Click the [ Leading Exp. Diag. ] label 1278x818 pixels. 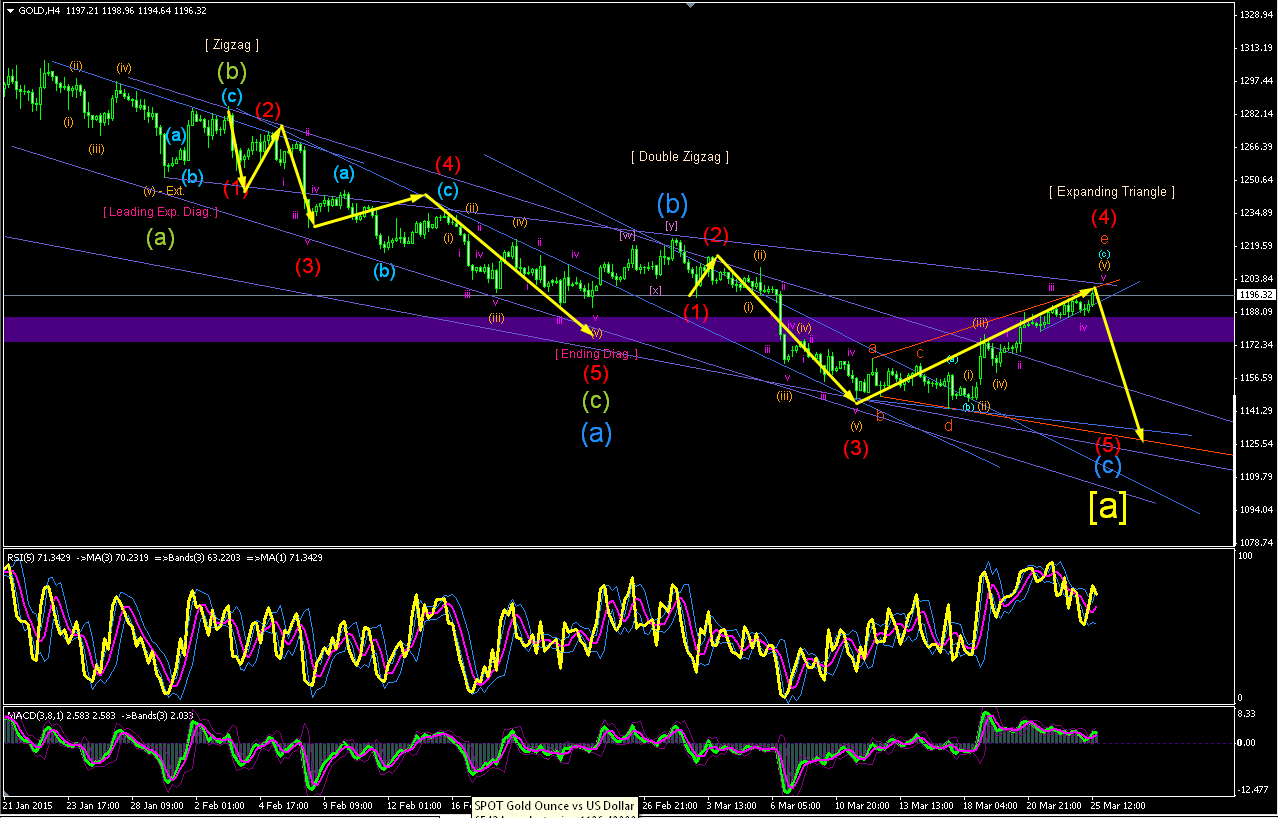tap(160, 212)
